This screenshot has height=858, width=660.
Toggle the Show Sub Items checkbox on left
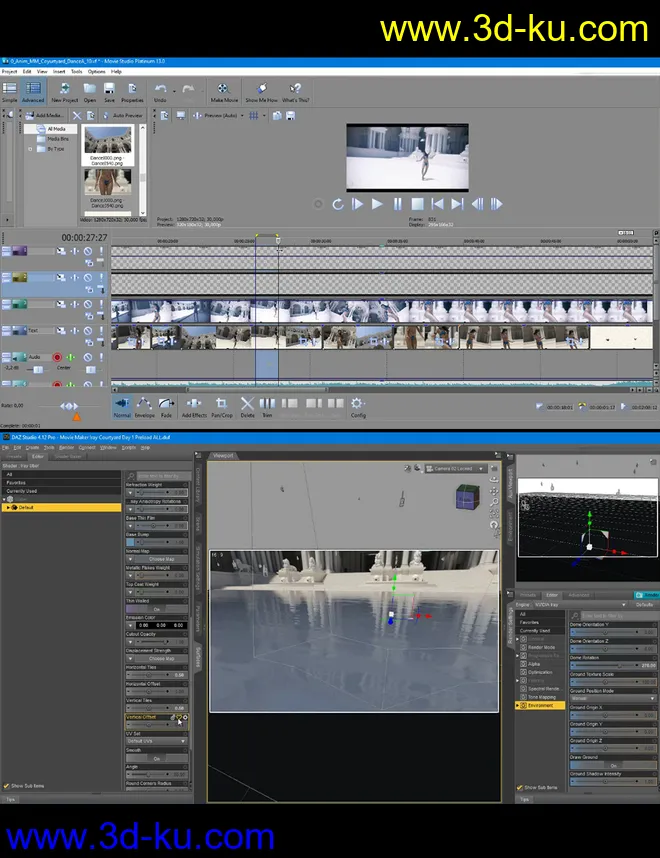click(7, 786)
